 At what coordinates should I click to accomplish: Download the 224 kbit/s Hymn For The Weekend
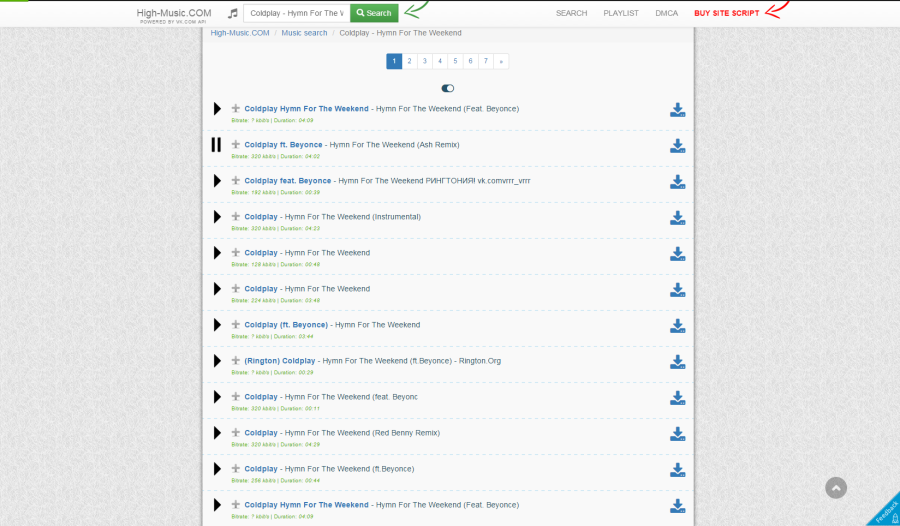(678, 290)
